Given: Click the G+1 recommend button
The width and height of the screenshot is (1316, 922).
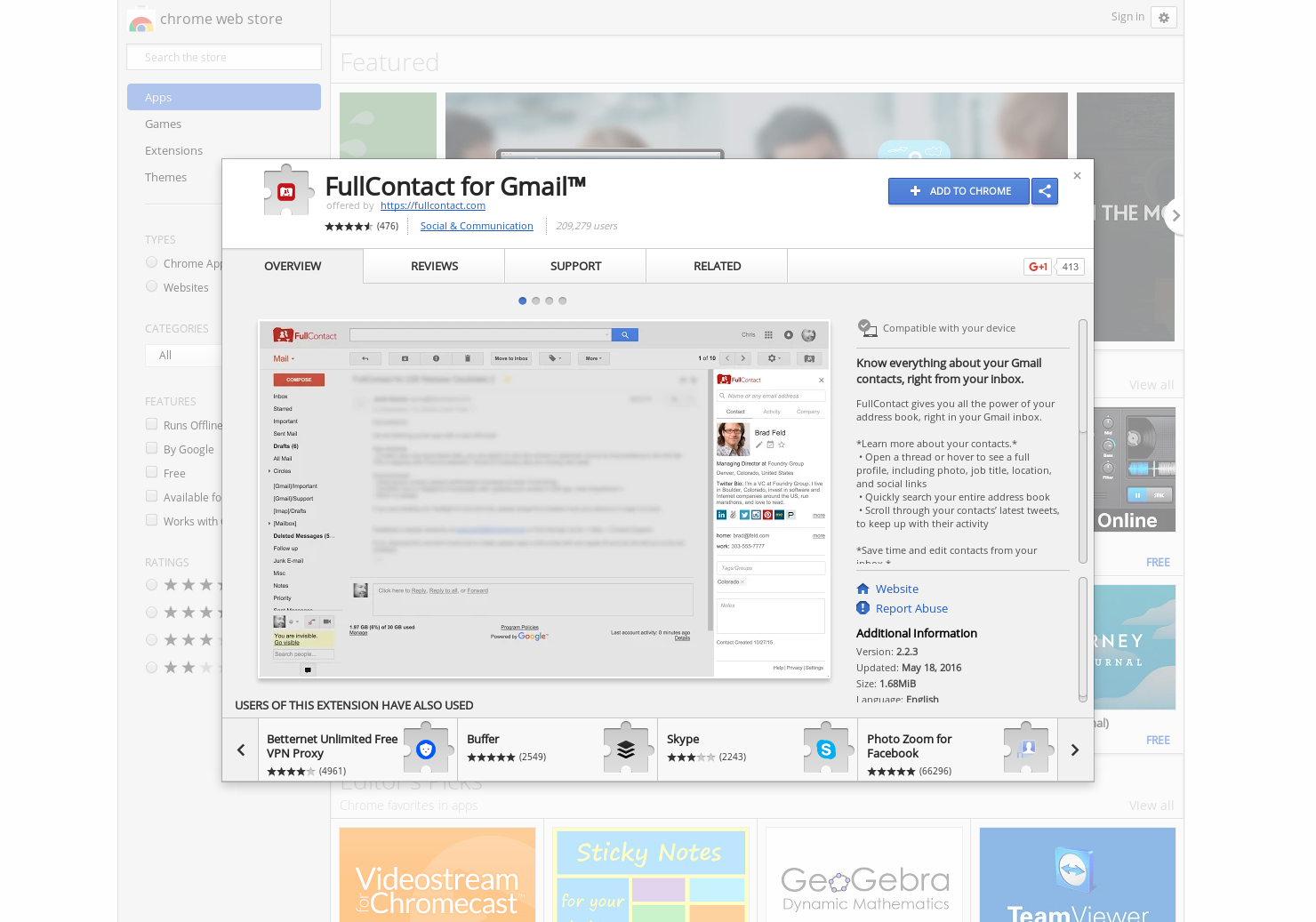Looking at the screenshot, I should (x=1037, y=267).
